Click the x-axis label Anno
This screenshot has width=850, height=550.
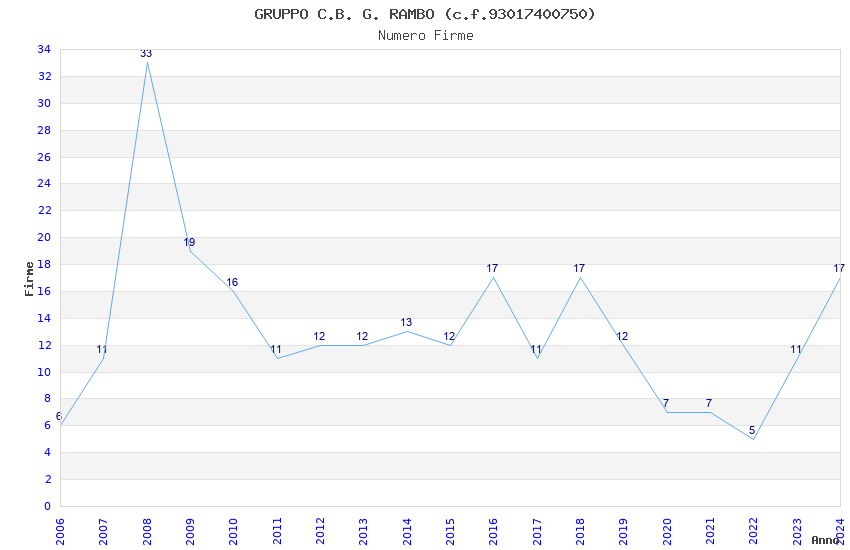click(x=825, y=540)
